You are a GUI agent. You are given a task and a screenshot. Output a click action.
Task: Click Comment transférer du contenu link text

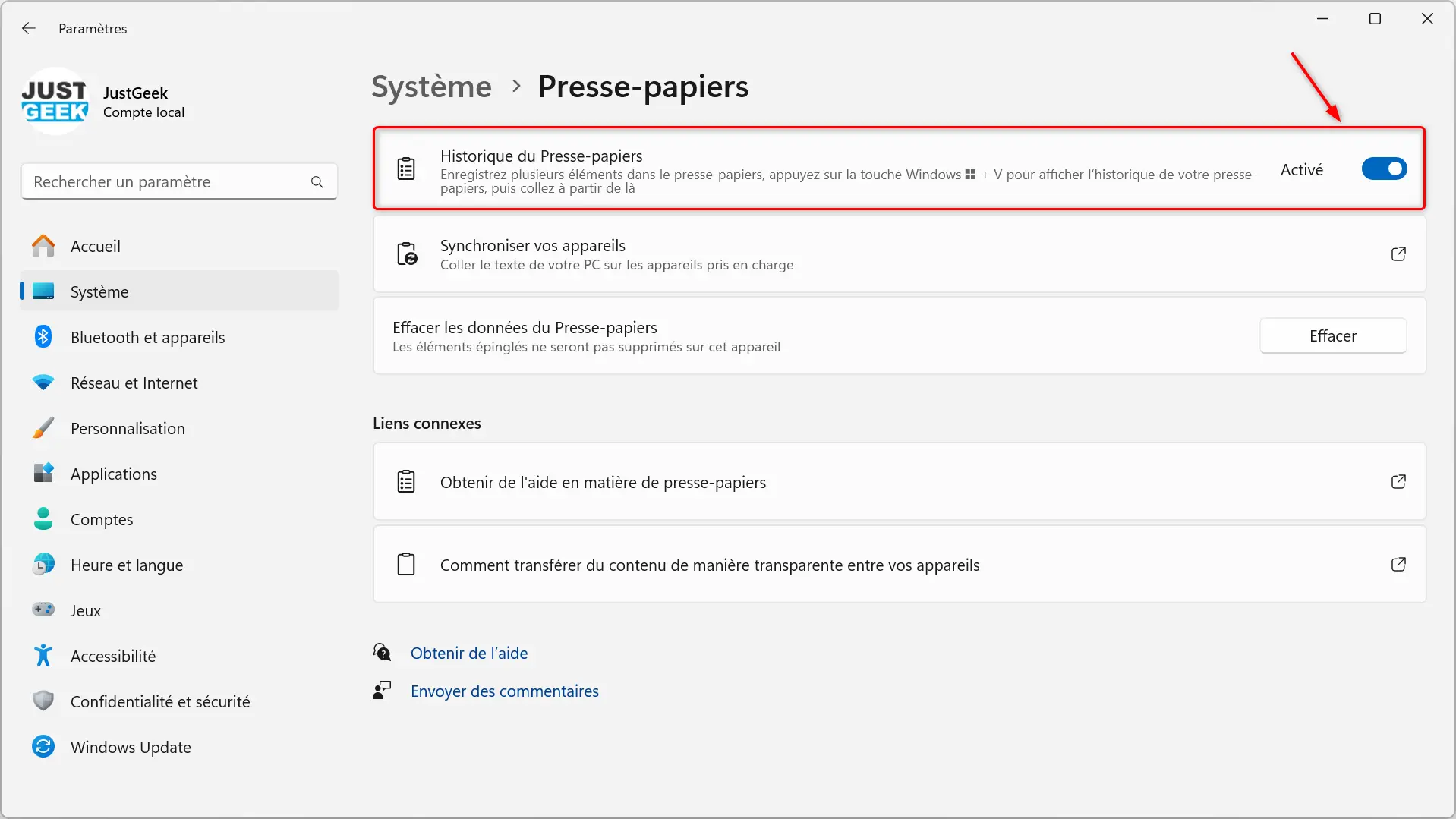[x=710, y=565]
